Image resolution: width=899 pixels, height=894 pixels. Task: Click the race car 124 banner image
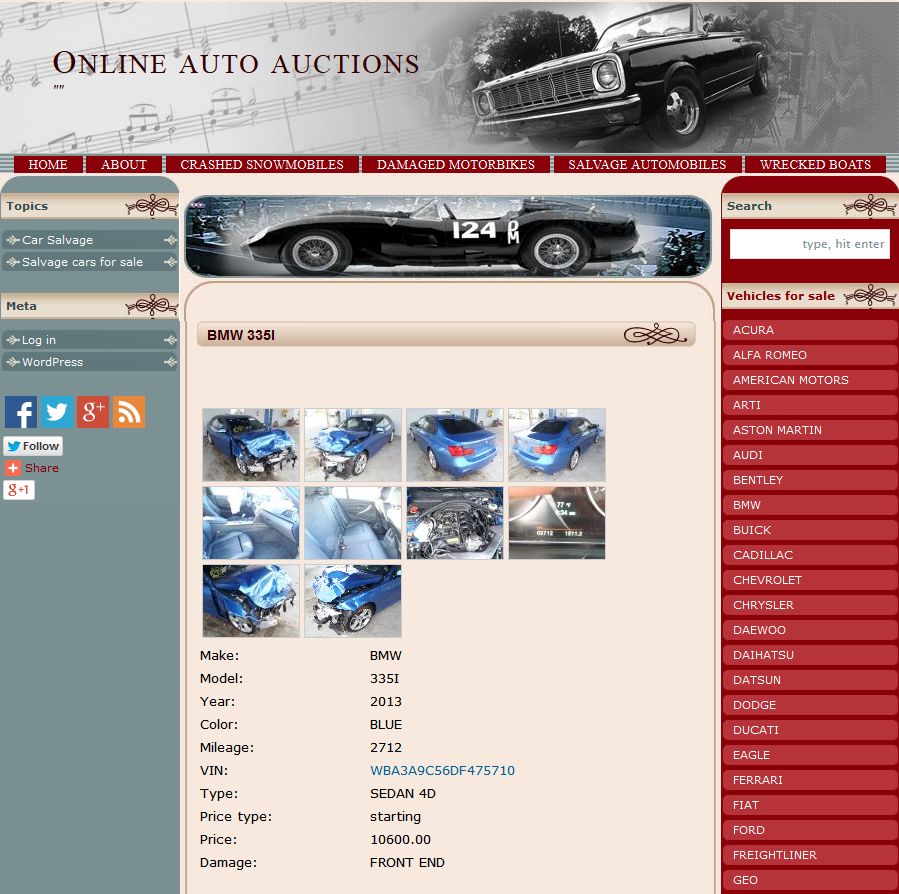coord(448,236)
